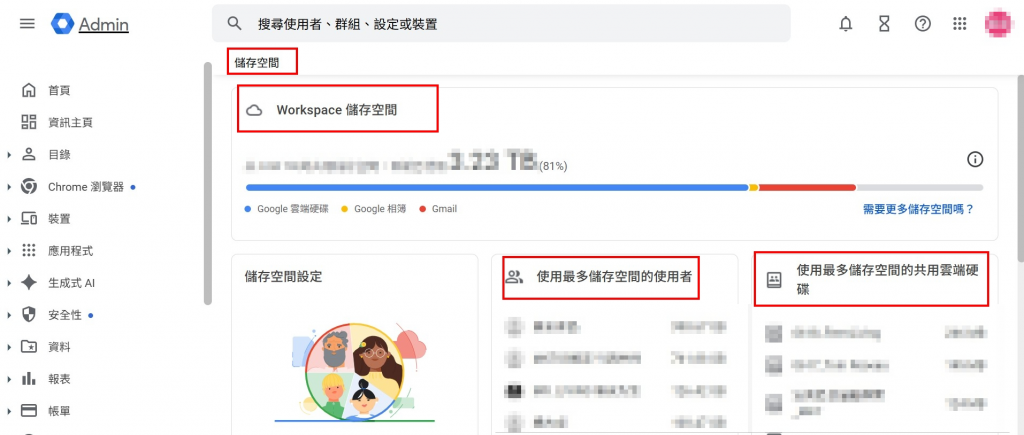
Task: Click the cloud icon beside Workspace 儲存空間
Action: [x=254, y=110]
